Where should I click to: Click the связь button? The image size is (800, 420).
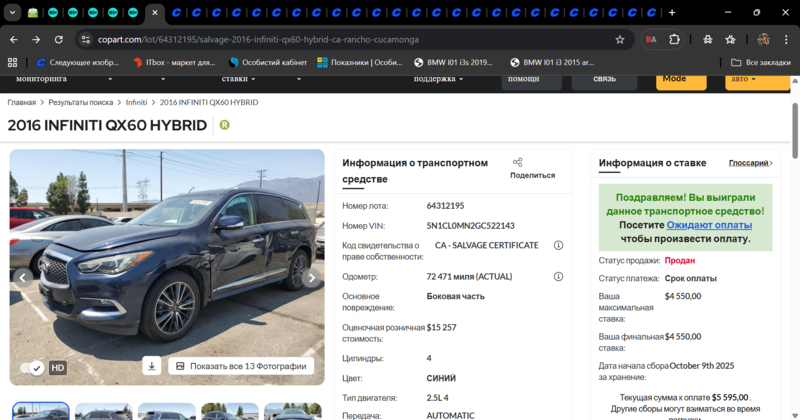point(604,82)
